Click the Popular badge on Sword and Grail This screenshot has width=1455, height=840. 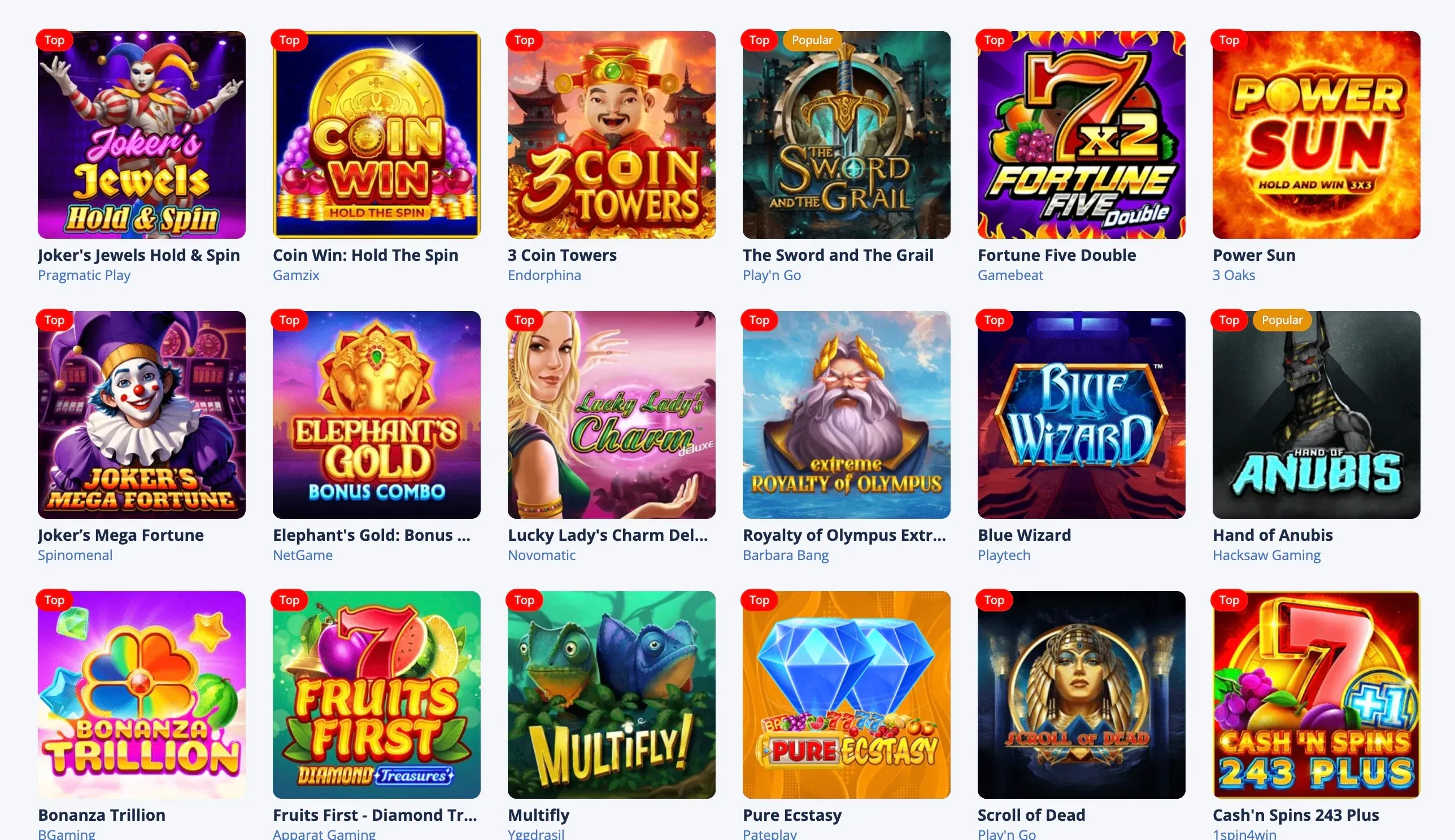pyautogui.click(x=812, y=40)
